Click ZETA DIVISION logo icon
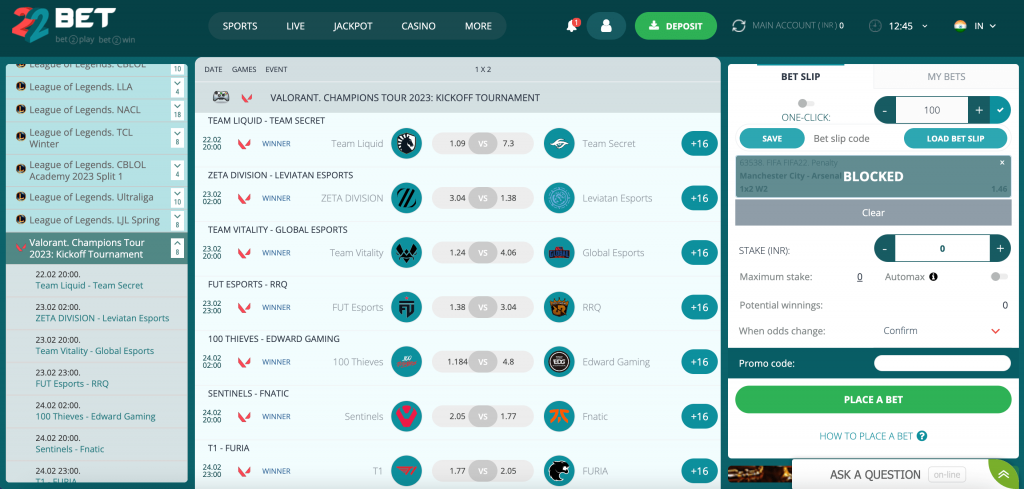Image resolution: width=1024 pixels, height=489 pixels. click(406, 198)
